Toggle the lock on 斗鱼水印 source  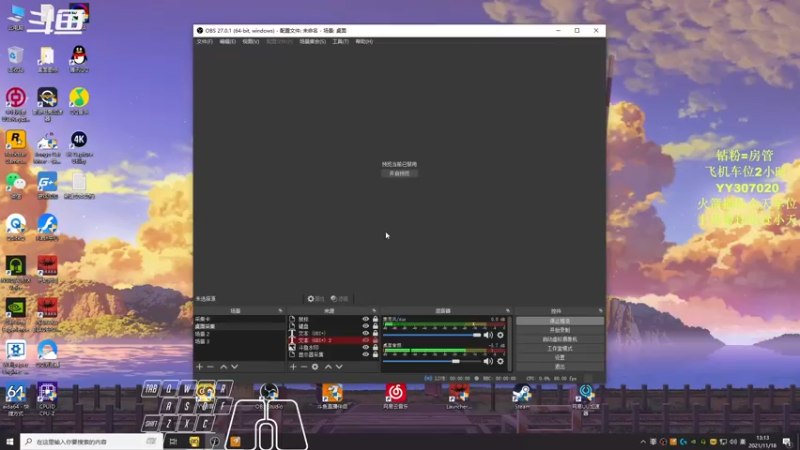(x=376, y=347)
